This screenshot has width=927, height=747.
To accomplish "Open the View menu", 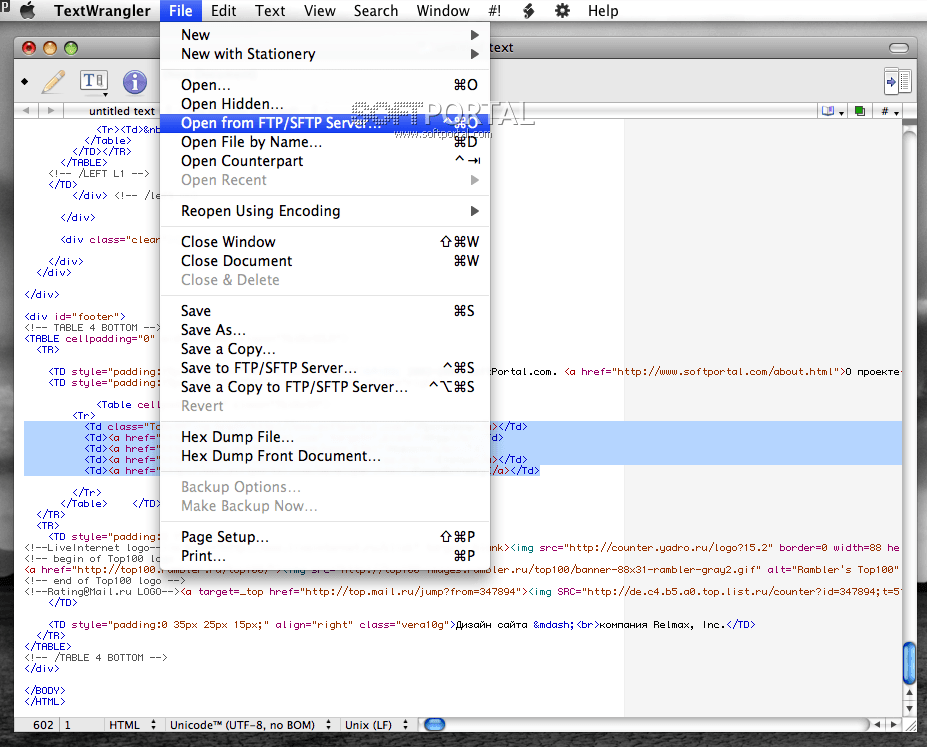I will click(x=320, y=11).
